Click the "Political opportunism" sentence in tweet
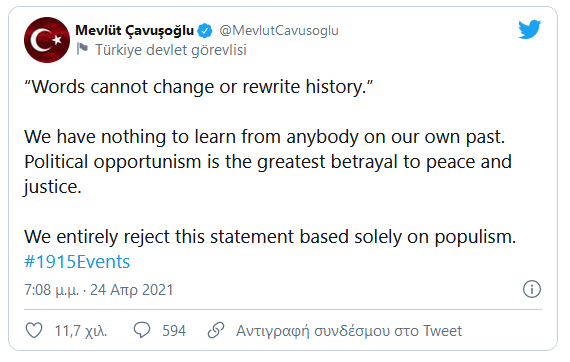The height and width of the screenshot is (362, 570). [x=268, y=174]
